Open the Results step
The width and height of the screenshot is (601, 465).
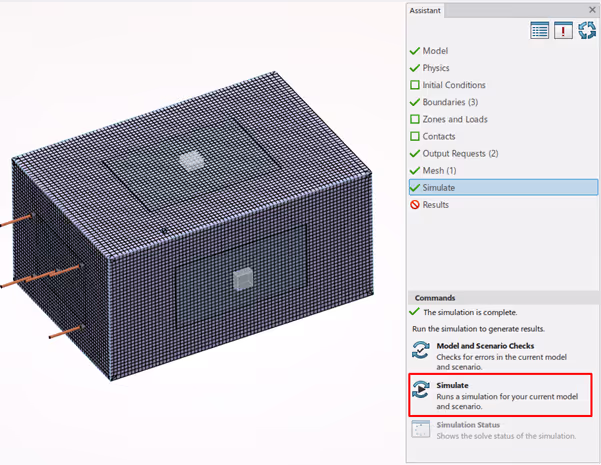[435, 205]
